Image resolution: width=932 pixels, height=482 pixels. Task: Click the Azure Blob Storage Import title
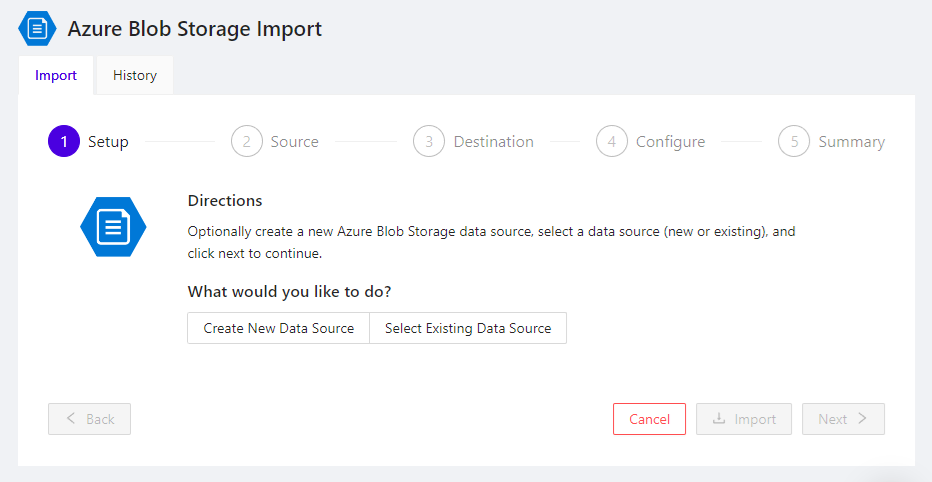[195, 29]
